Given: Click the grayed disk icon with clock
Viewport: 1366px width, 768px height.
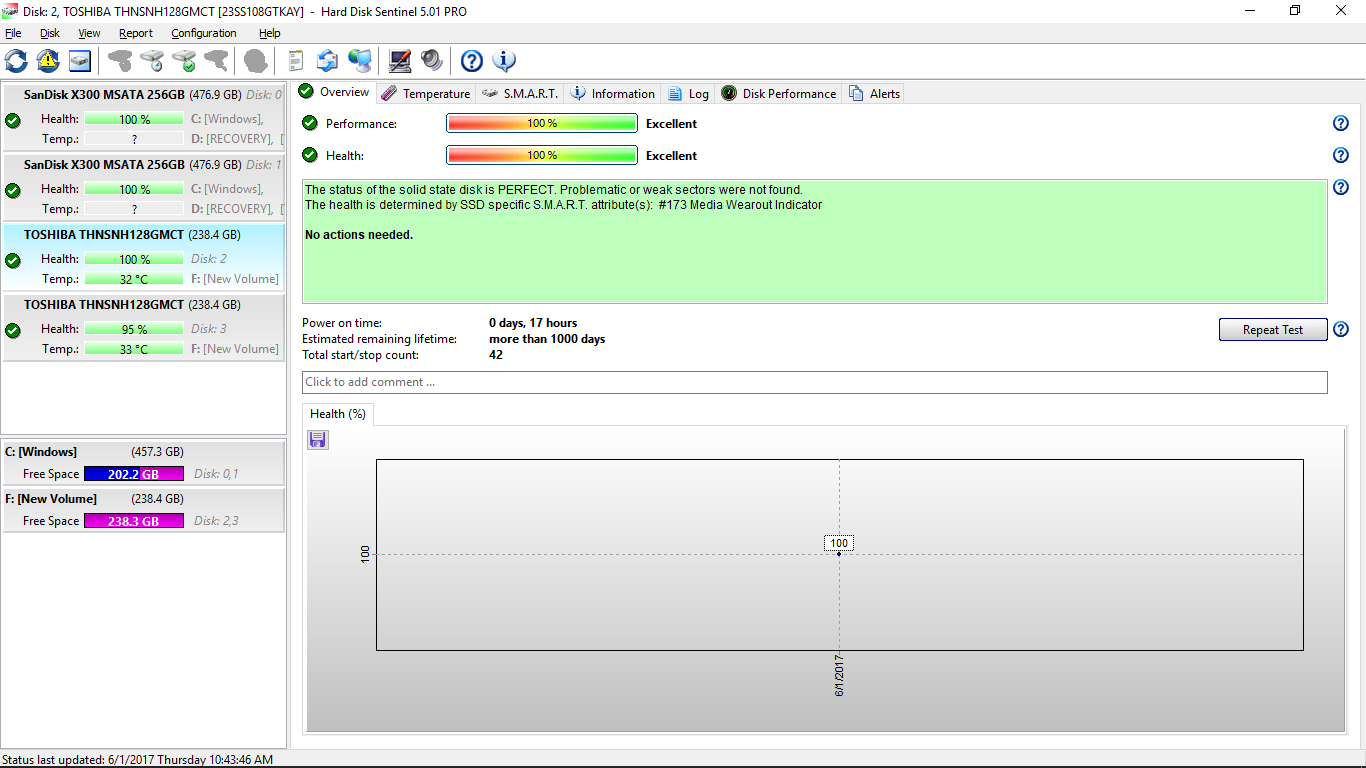Looking at the screenshot, I should [152, 61].
